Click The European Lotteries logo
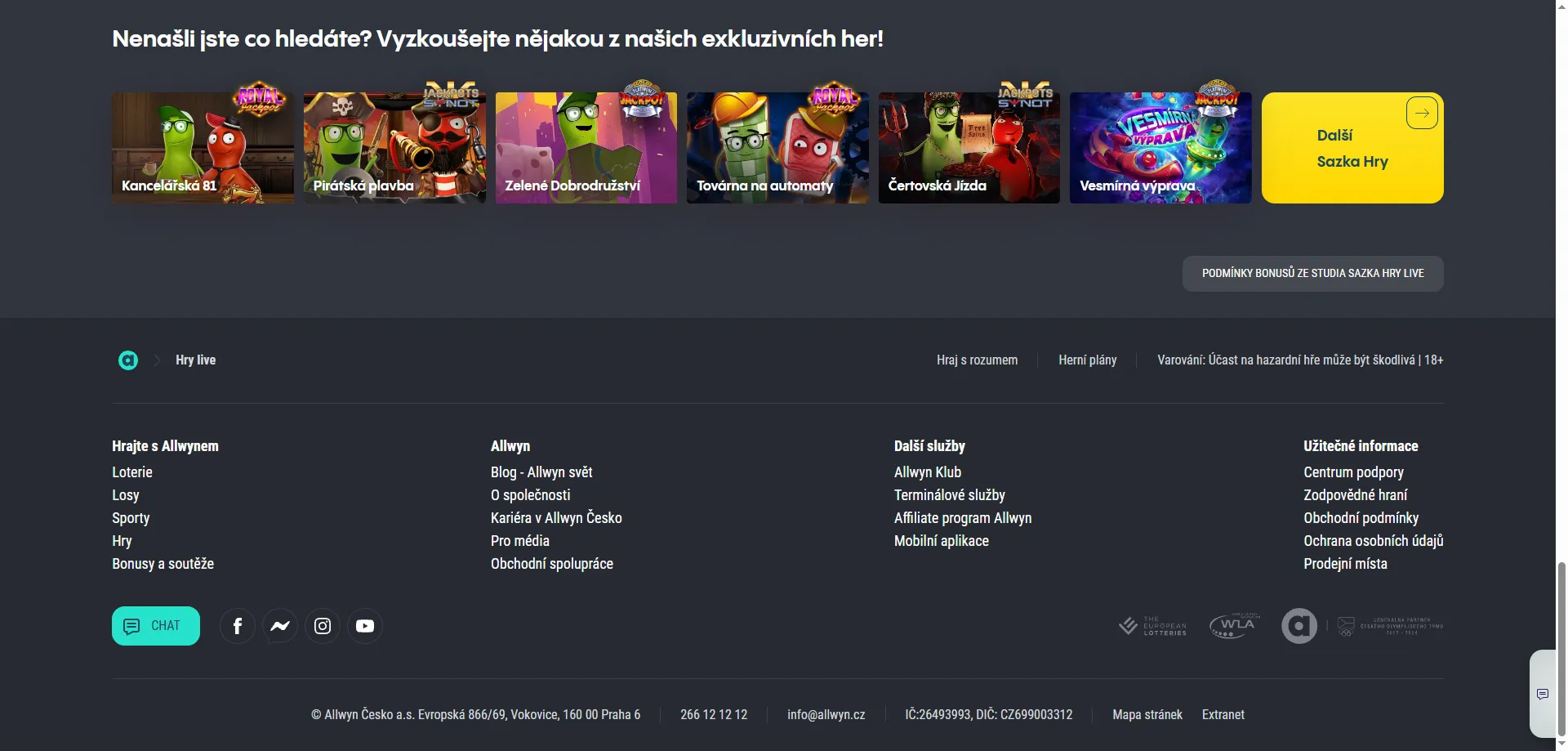 pyautogui.click(x=1152, y=626)
